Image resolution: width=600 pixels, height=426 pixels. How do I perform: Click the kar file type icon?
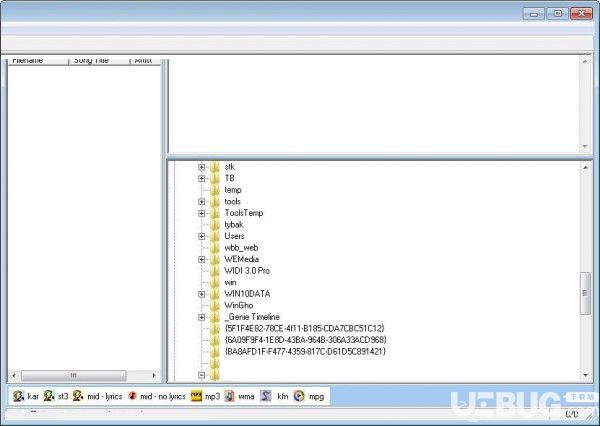click(18, 396)
